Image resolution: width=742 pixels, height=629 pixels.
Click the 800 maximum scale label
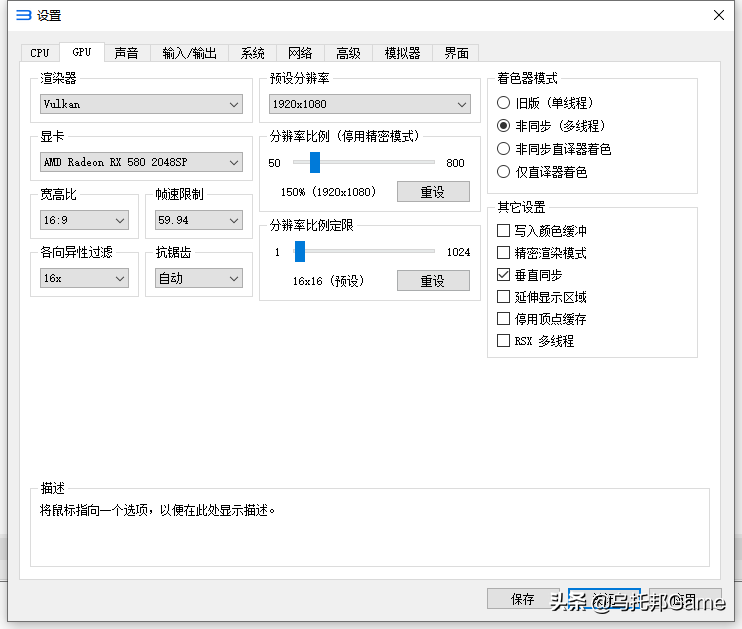455,163
